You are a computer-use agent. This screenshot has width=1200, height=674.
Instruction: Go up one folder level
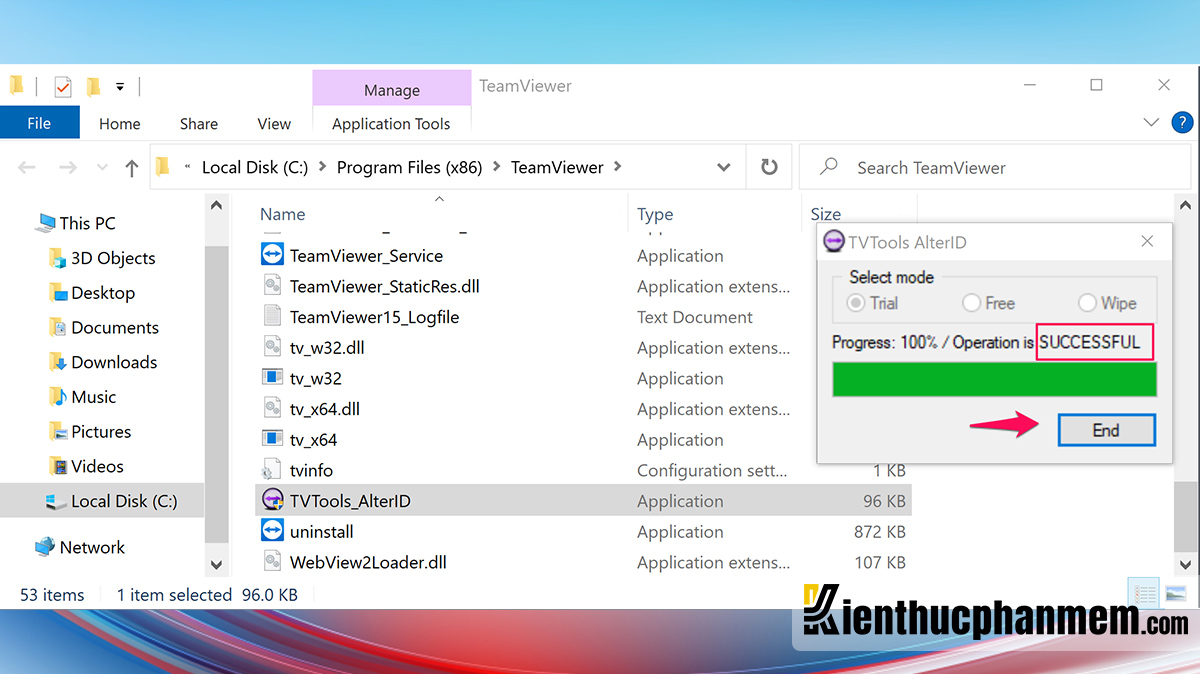coord(131,168)
